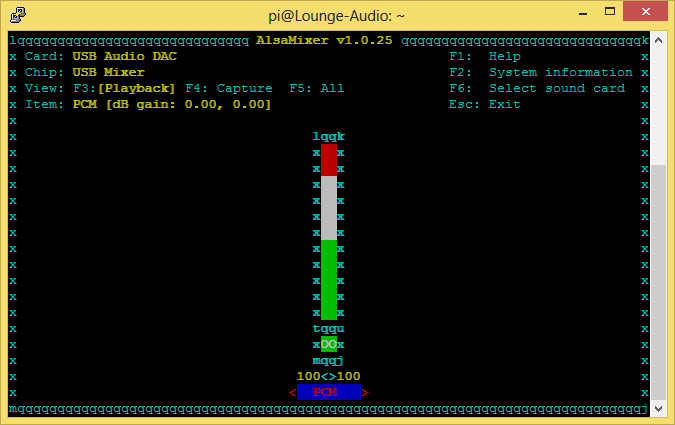Click the Chip: USB Mixer text
This screenshot has width=675, height=425.
click(85, 72)
